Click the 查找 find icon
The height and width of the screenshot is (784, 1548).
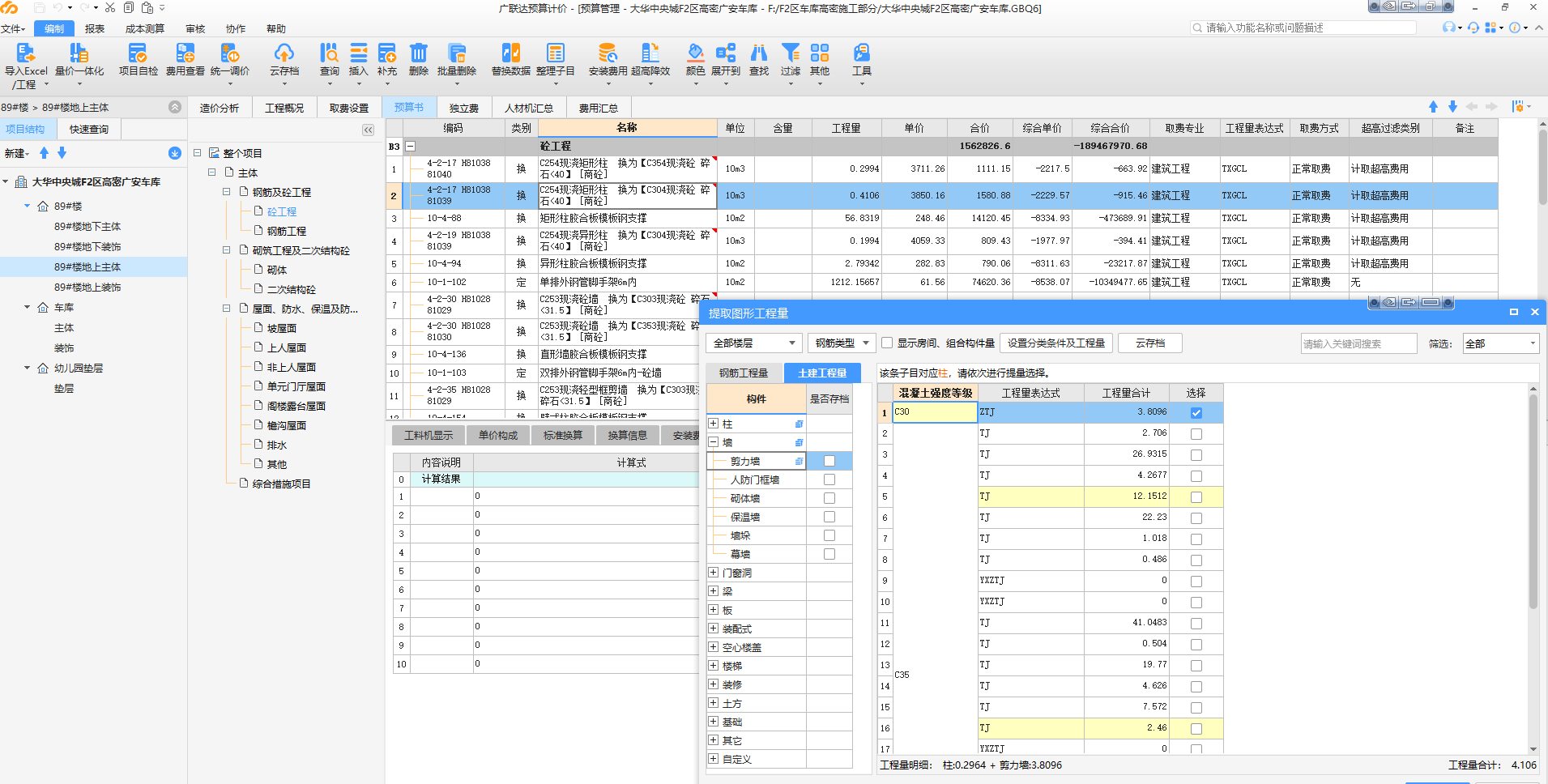coord(759,54)
